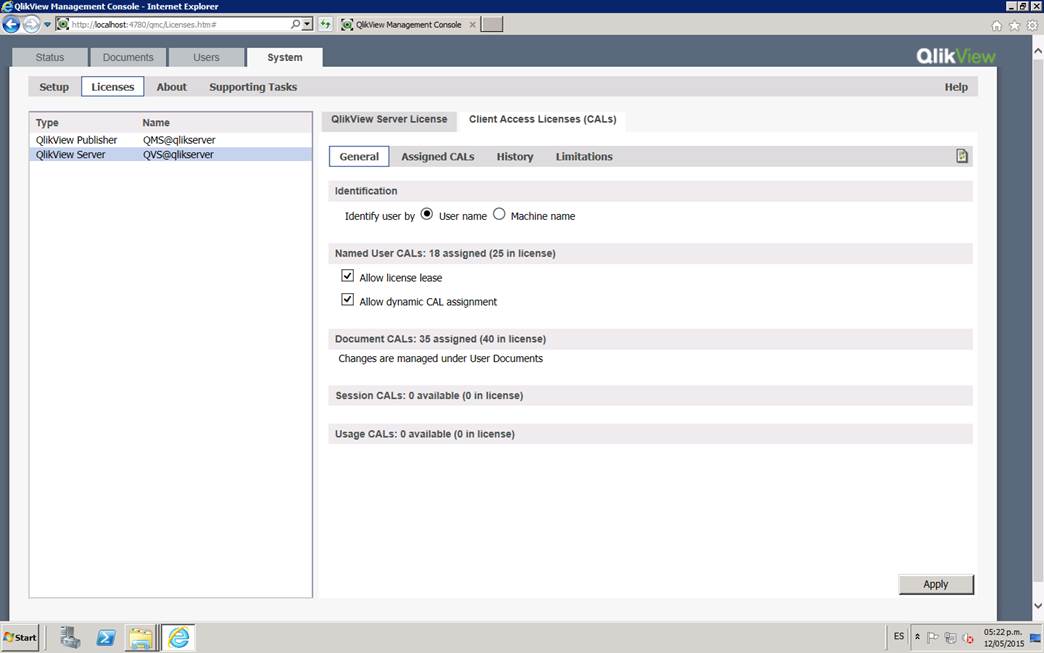
Task: Refresh the page in Internet Explorer
Action: pos(325,24)
